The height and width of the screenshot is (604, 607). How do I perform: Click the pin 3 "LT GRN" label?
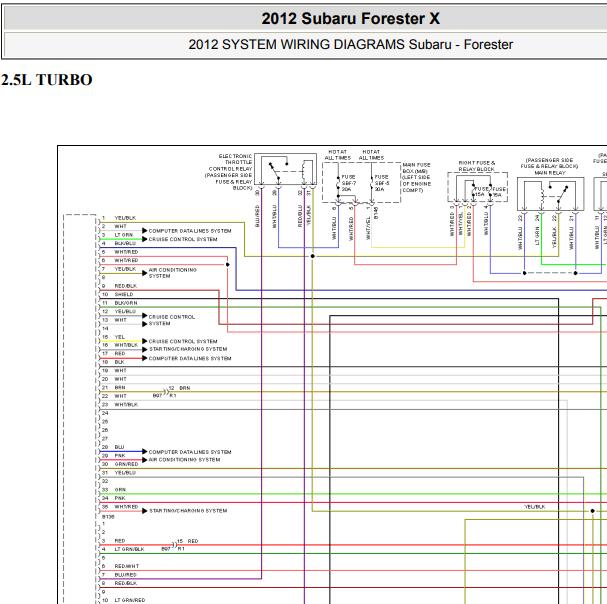pos(123,235)
